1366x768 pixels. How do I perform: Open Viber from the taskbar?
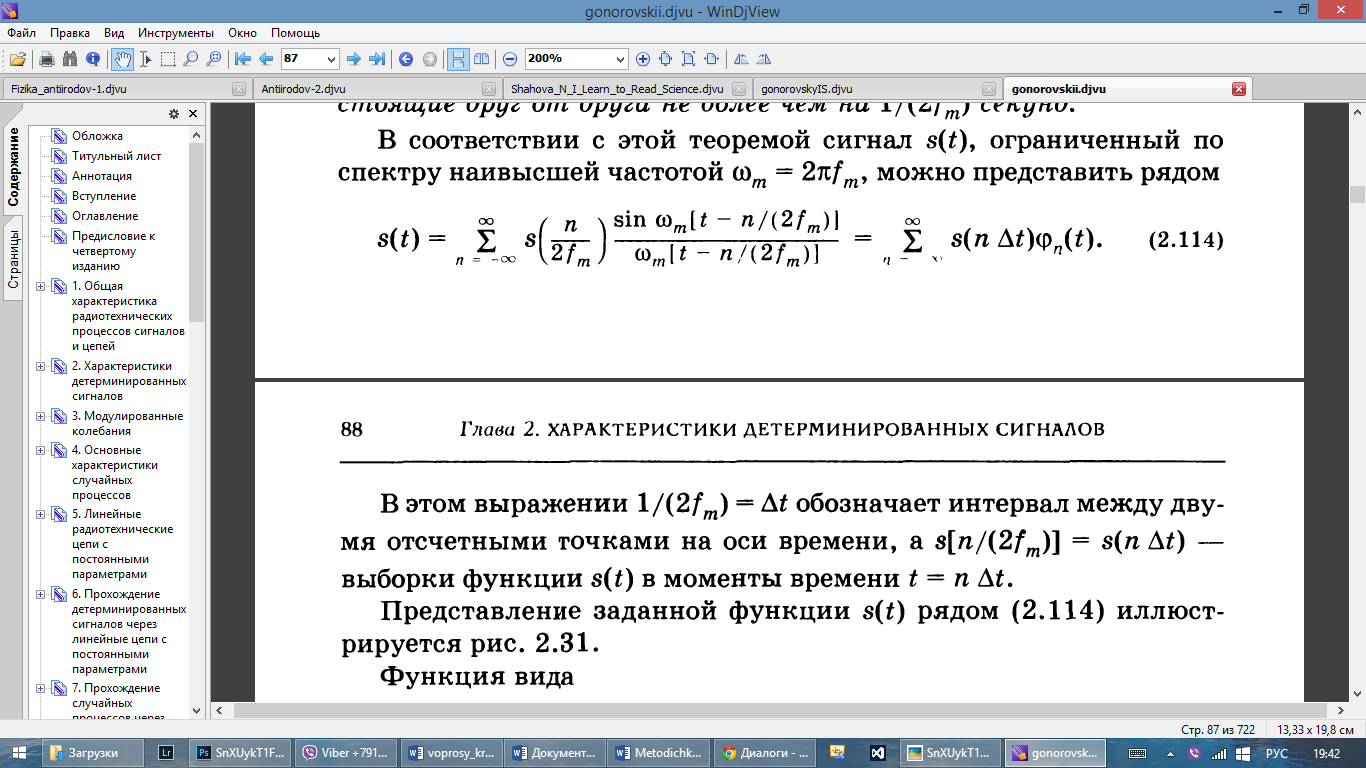[348, 753]
